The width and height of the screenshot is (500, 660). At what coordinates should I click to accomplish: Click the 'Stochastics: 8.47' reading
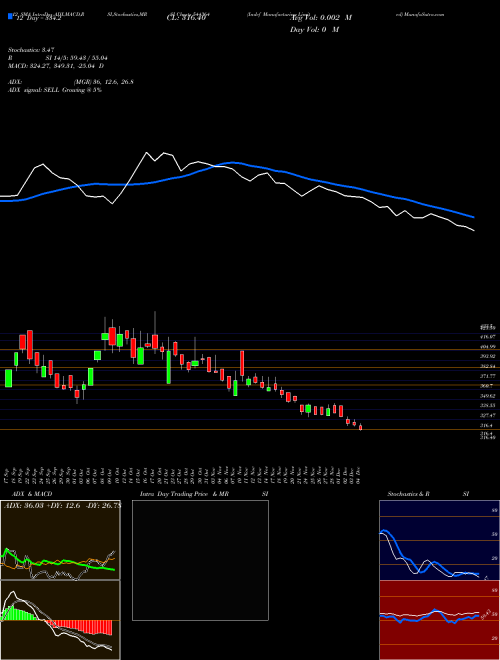(31, 50)
